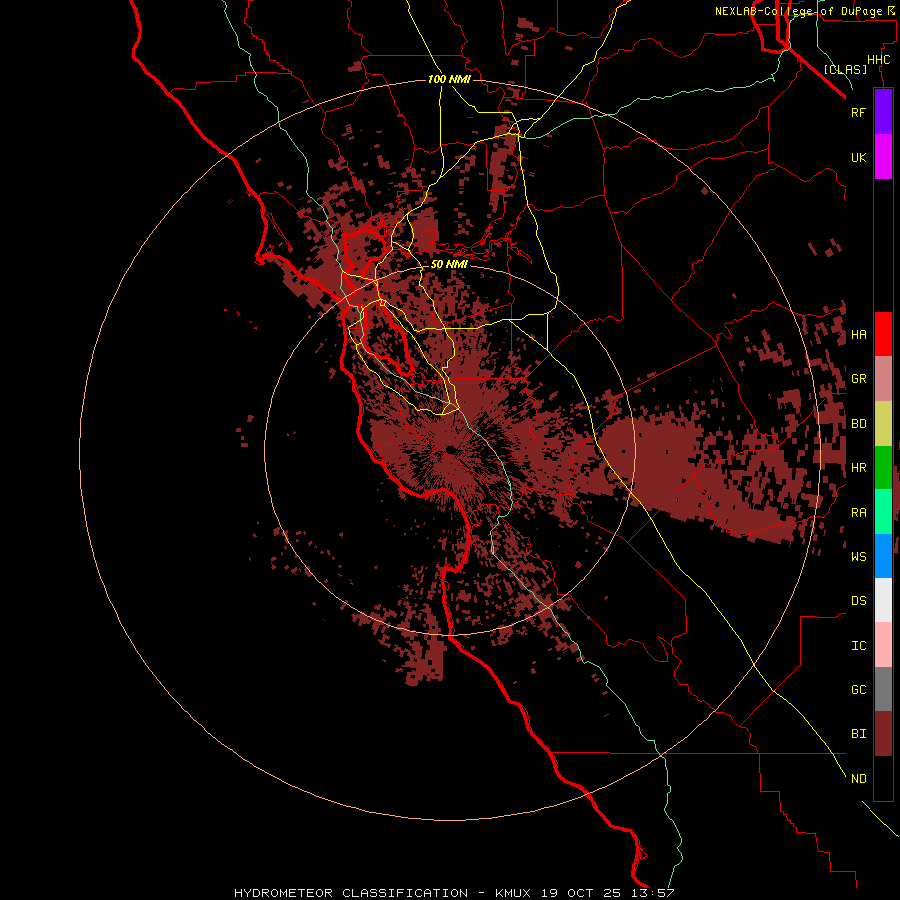Screen dimensions: 900x900
Task: Select the GC gray legend swatch
Action: [883, 689]
